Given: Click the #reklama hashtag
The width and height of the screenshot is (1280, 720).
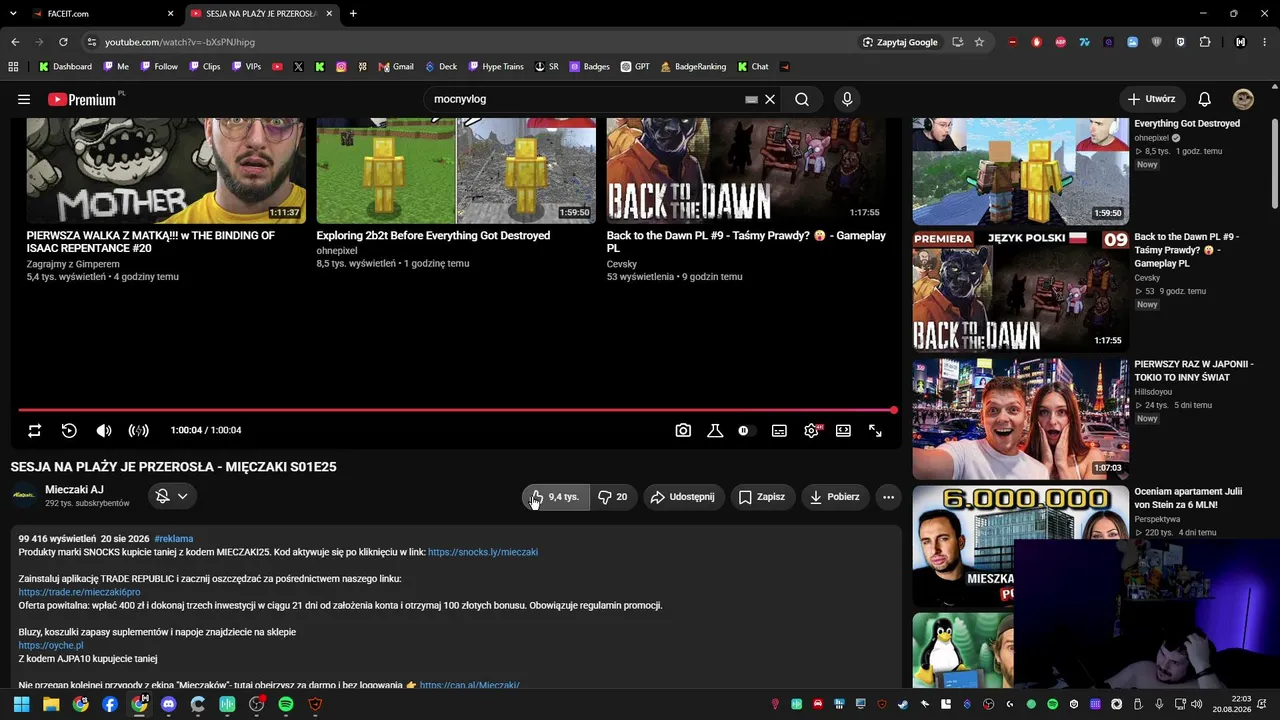Looking at the screenshot, I should (174, 539).
